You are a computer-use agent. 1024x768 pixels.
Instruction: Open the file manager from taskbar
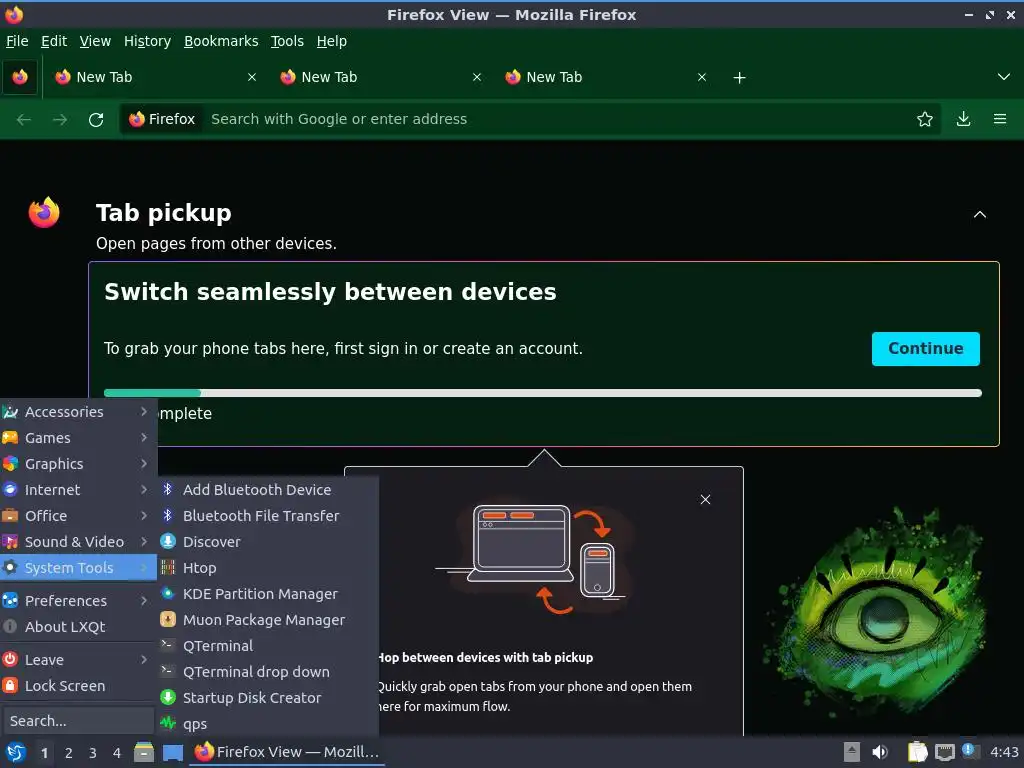144,752
